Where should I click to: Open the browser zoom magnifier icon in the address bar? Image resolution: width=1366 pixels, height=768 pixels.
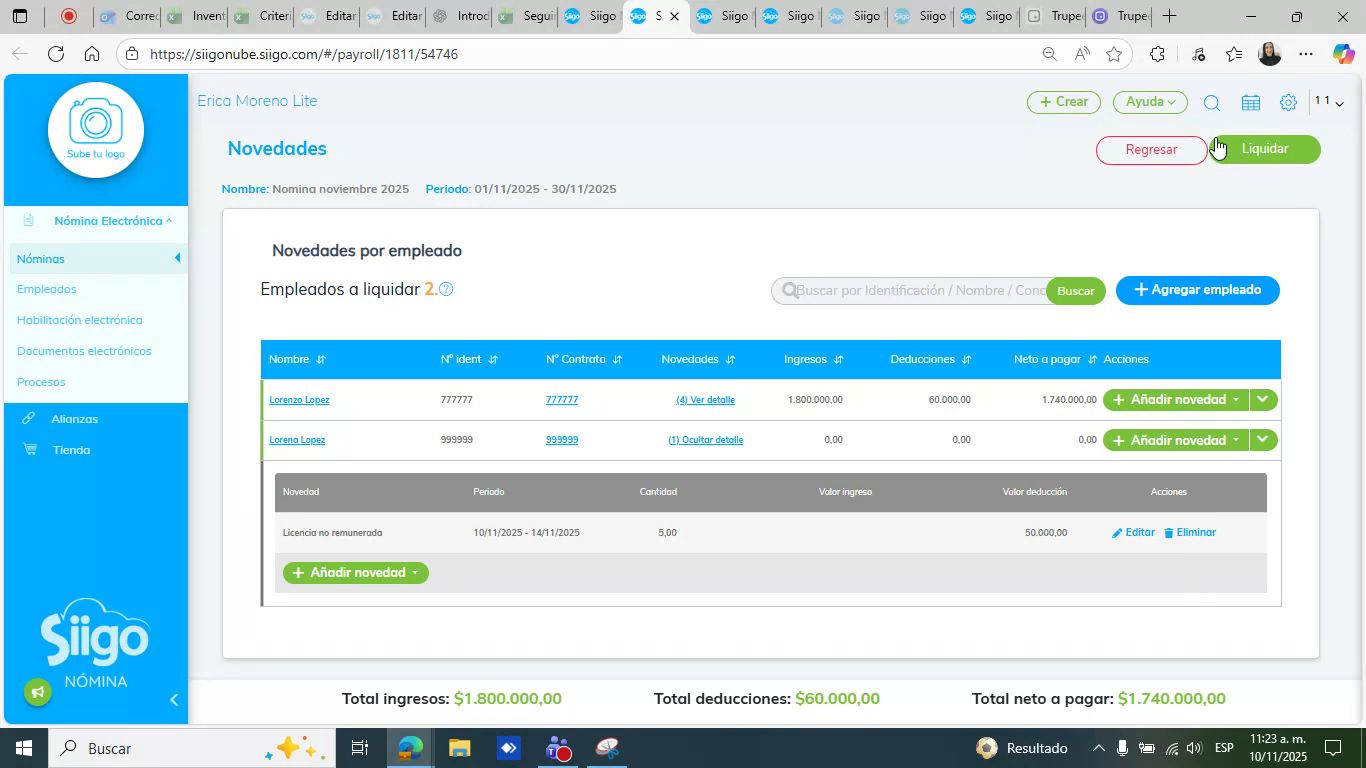tap(1049, 54)
